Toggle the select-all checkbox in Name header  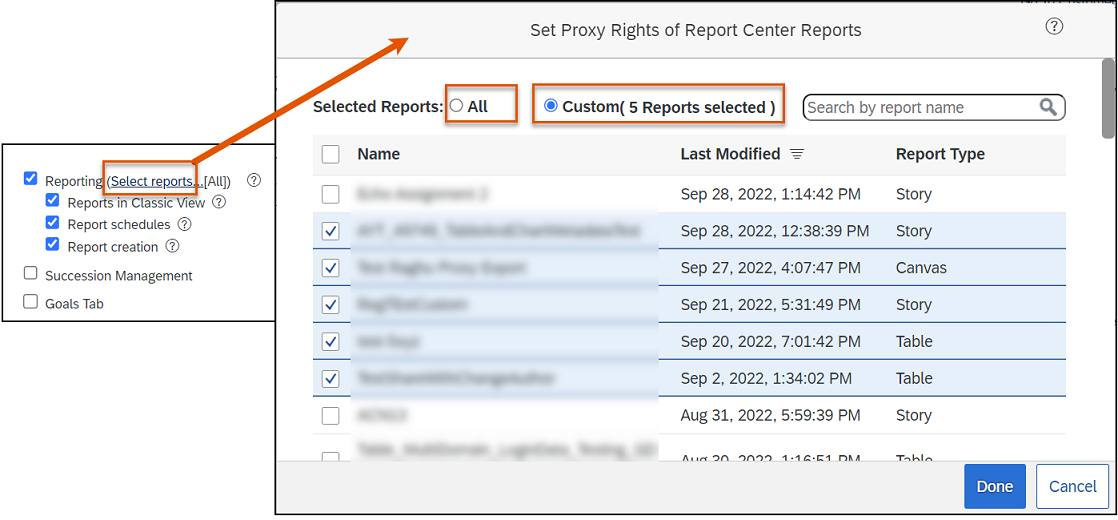pos(331,154)
